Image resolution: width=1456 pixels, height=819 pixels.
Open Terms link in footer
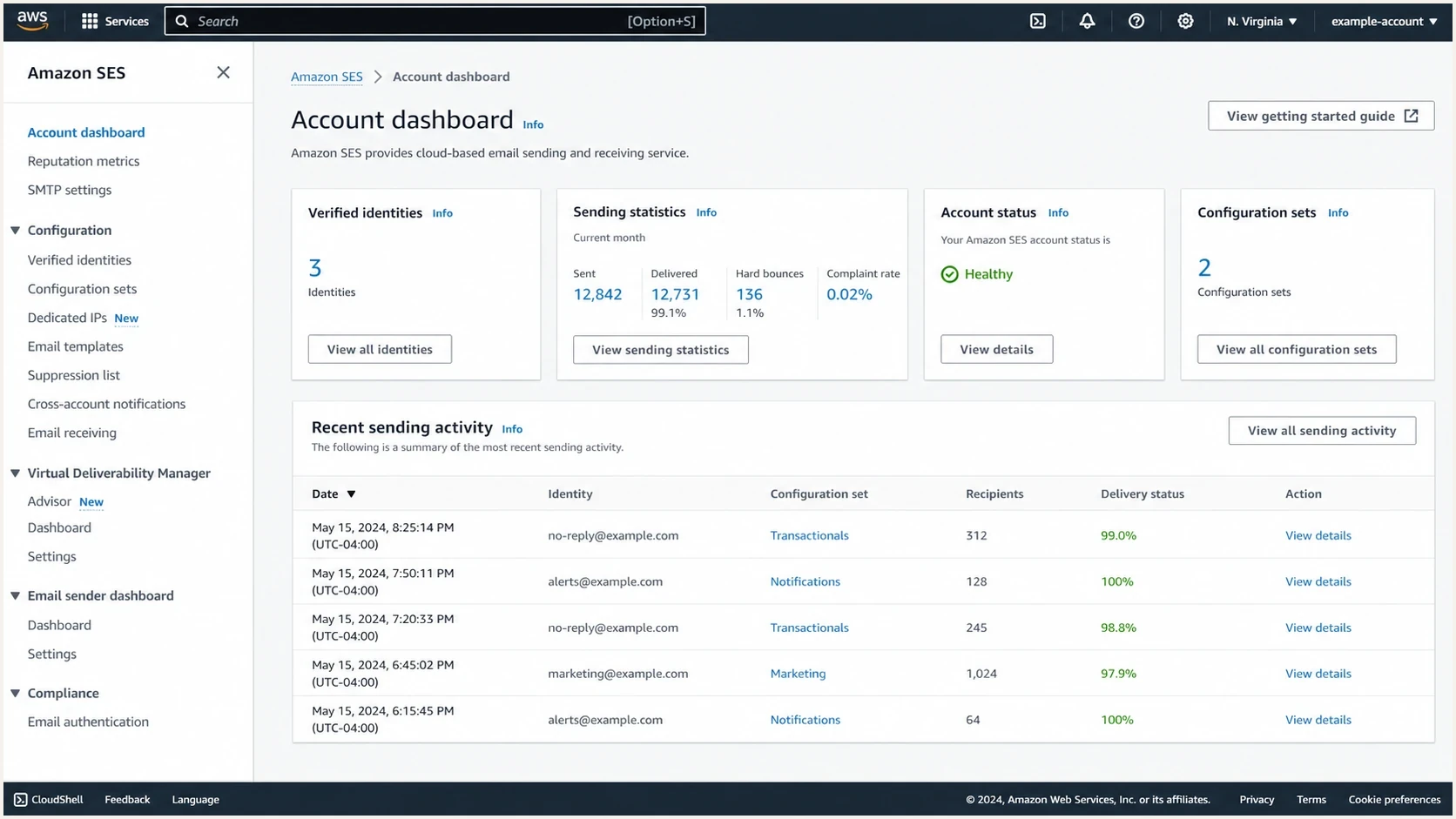pyautogui.click(x=1311, y=799)
